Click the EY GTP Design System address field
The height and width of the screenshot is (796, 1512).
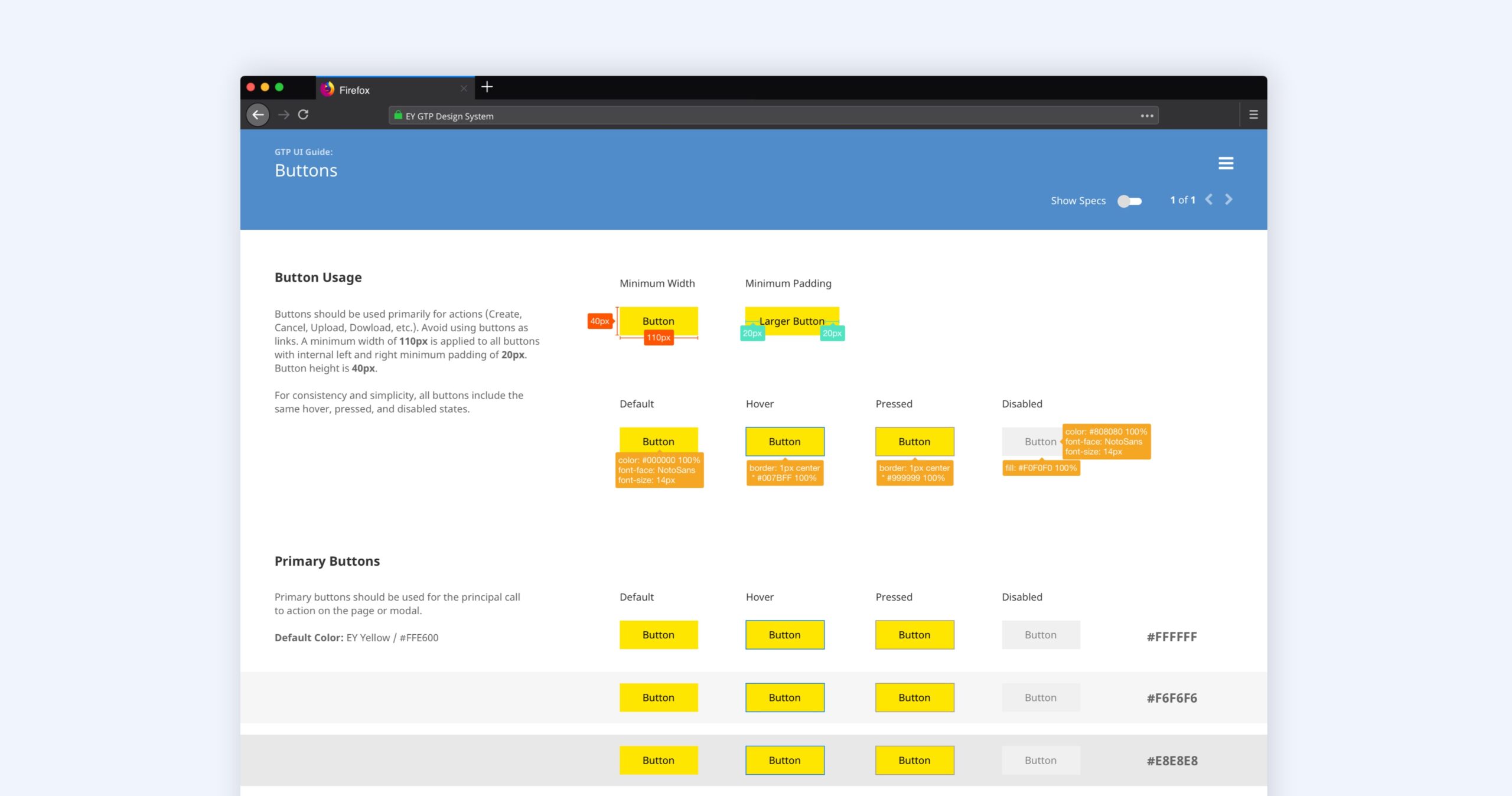pos(709,116)
